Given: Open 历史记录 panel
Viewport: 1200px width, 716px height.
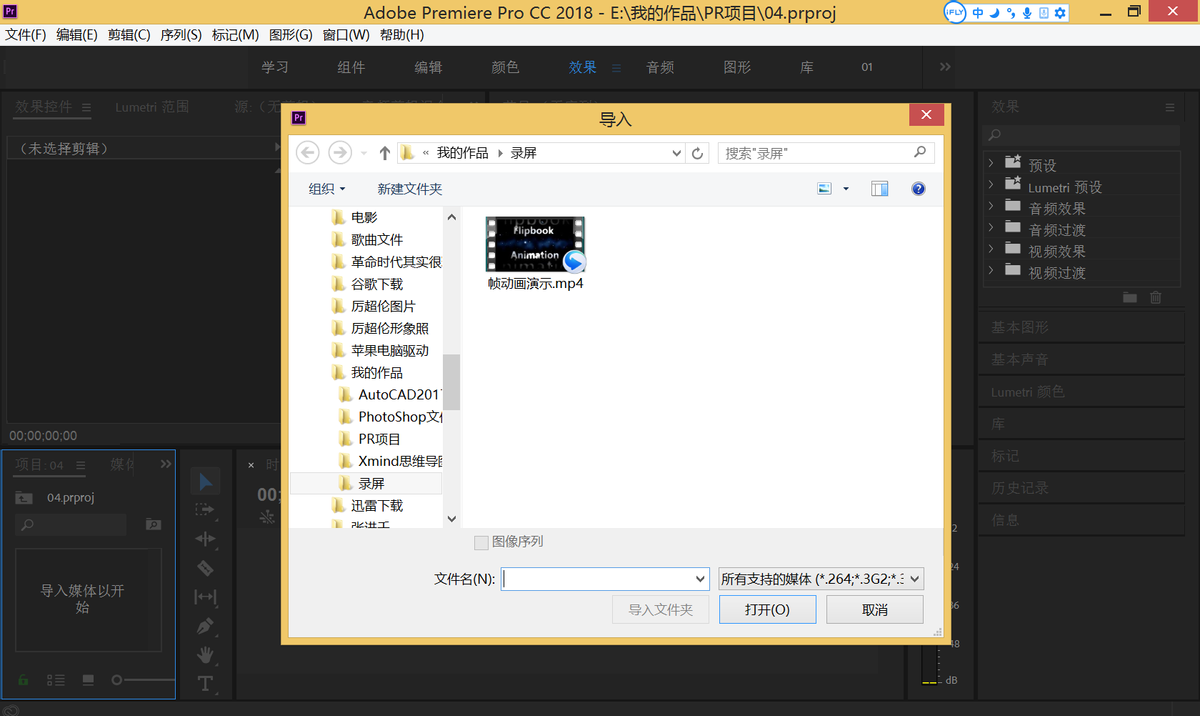Looking at the screenshot, I should coord(1020,487).
